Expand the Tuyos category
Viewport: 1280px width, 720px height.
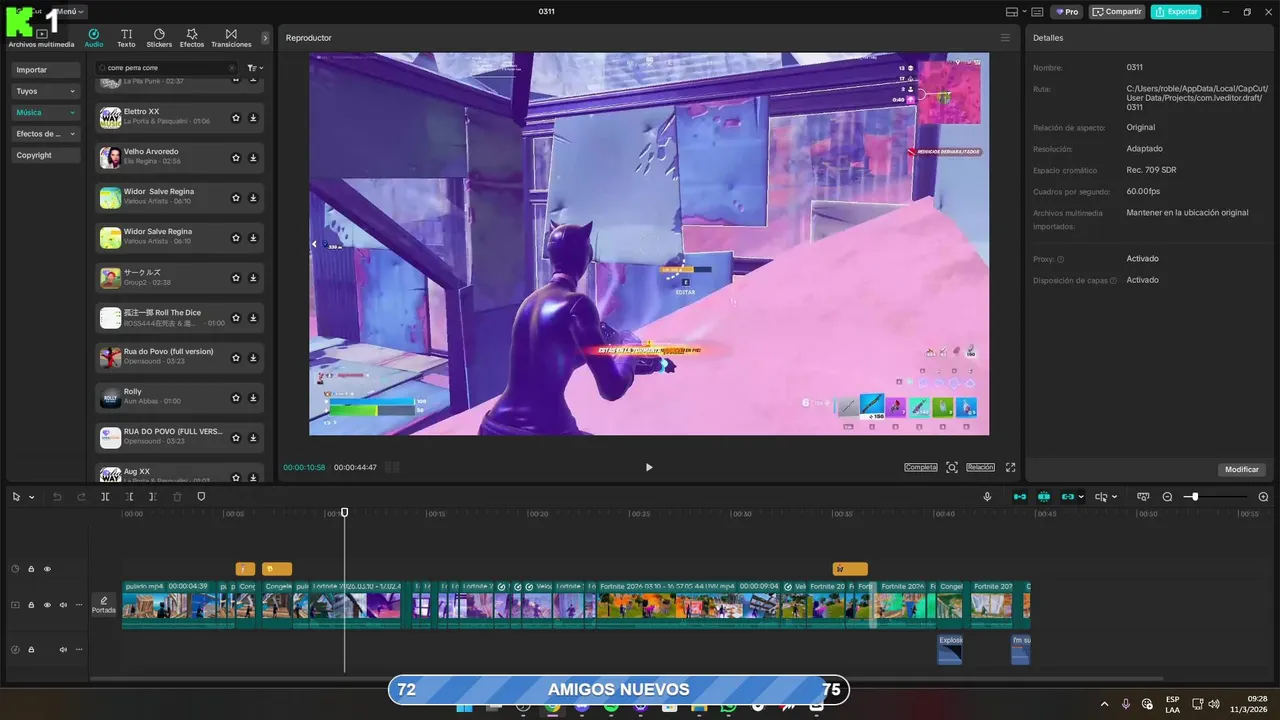46,91
